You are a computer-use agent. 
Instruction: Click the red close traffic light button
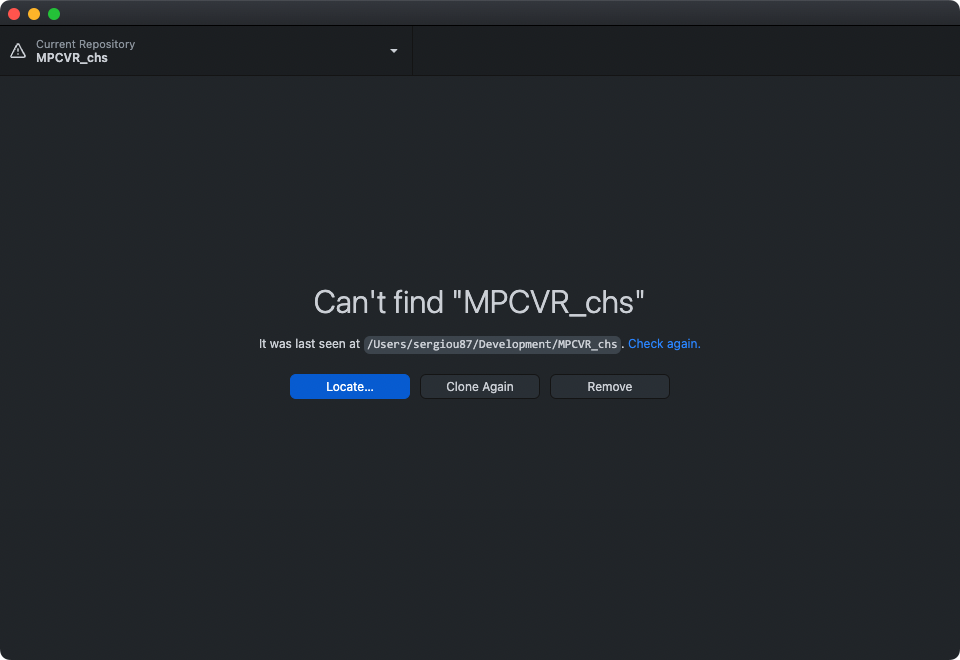[14, 14]
